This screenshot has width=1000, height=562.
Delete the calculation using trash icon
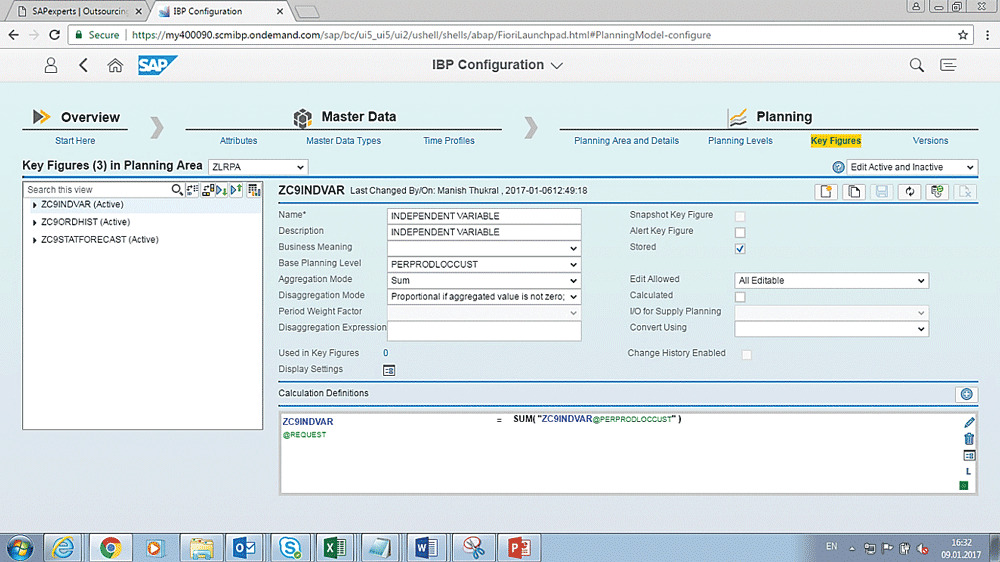coord(969,439)
